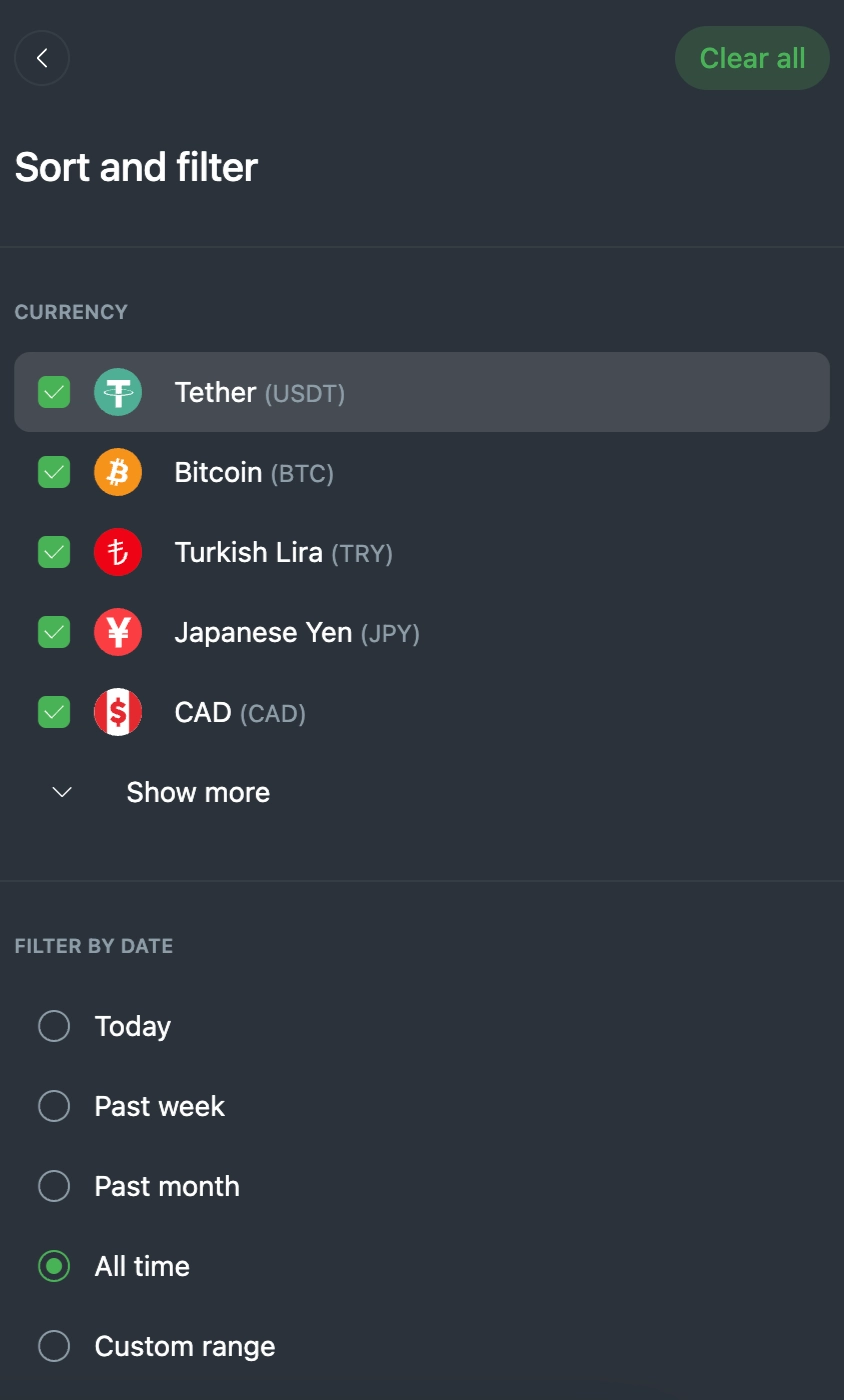Toggle the CAD currency checkbox
Screen dimensions: 844x1400
(x=54, y=712)
